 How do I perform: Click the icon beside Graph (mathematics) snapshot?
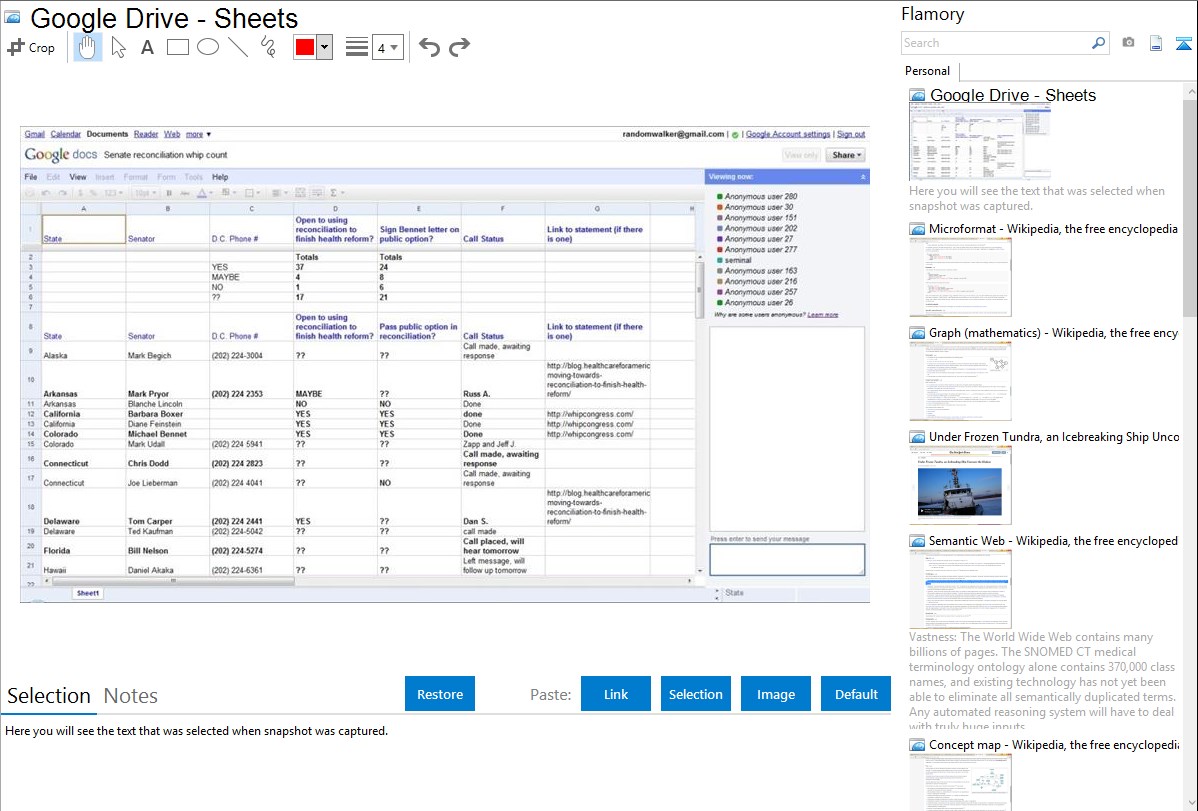click(x=917, y=333)
